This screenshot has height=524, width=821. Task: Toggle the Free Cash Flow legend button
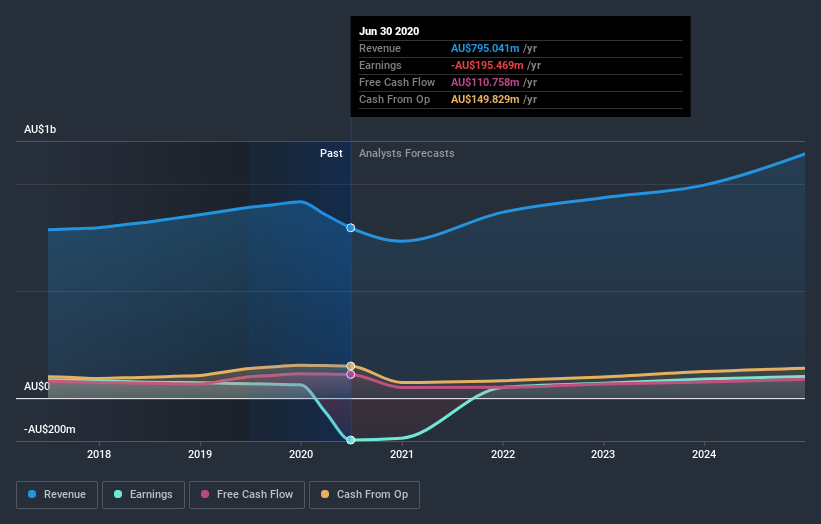coord(247,495)
